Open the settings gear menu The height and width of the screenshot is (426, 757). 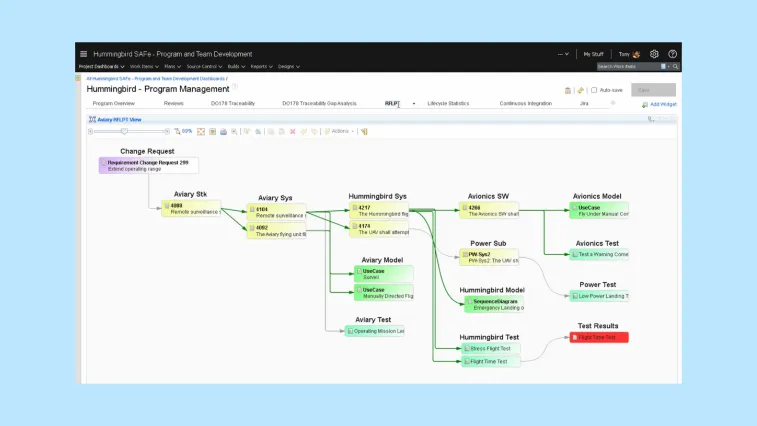(x=654, y=54)
